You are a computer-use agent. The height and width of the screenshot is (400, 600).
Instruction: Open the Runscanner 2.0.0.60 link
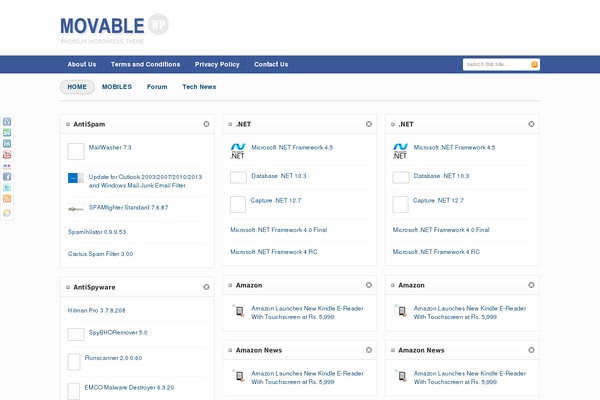tap(113, 358)
